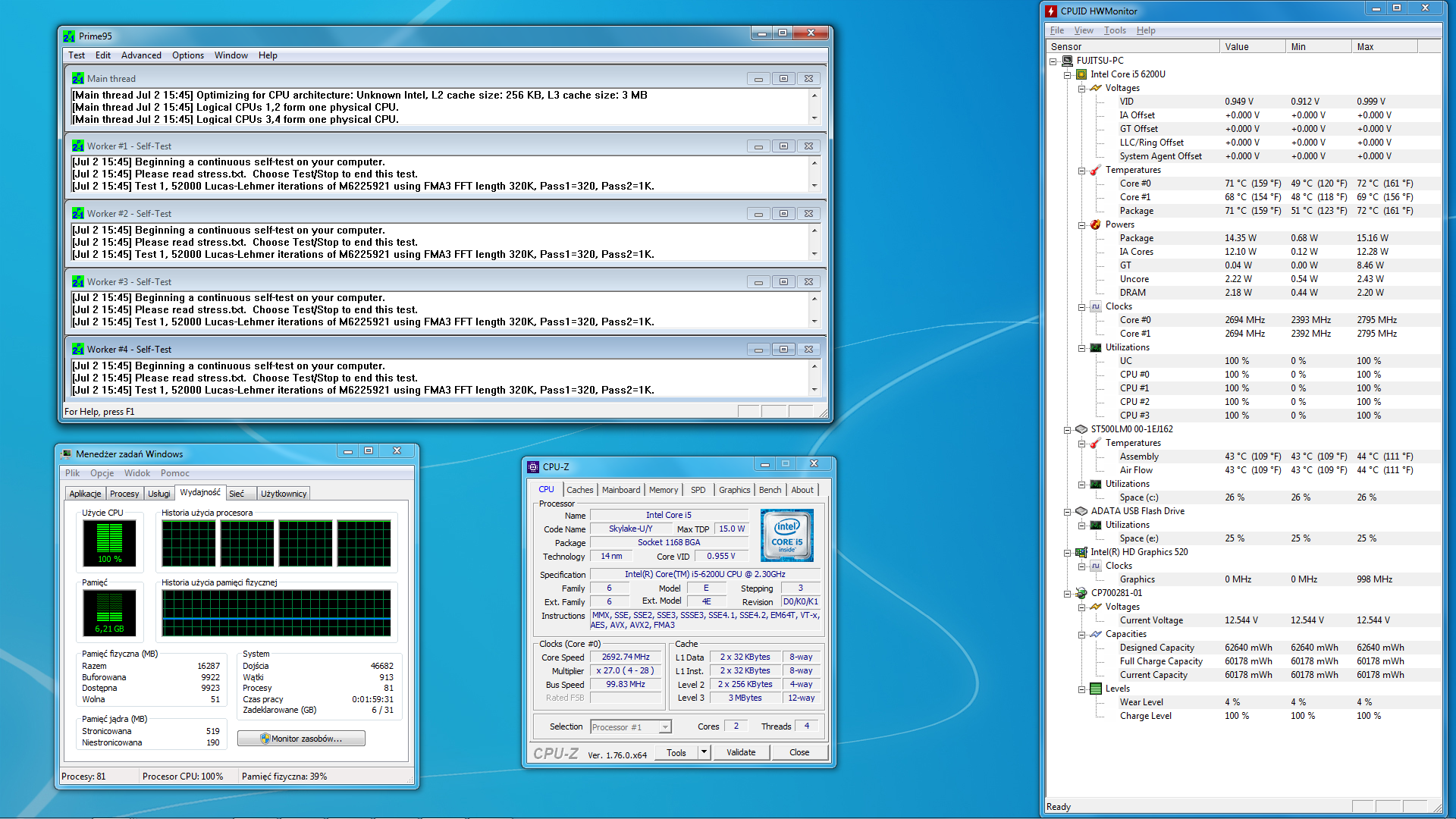Click the Pamięć 6,21 GB memory gauge

click(109, 613)
